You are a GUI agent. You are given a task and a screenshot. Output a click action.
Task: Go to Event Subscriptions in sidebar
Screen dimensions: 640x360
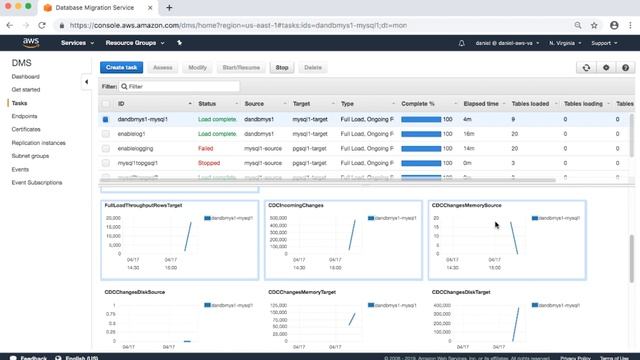pyautogui.click(x=37, y=182)
